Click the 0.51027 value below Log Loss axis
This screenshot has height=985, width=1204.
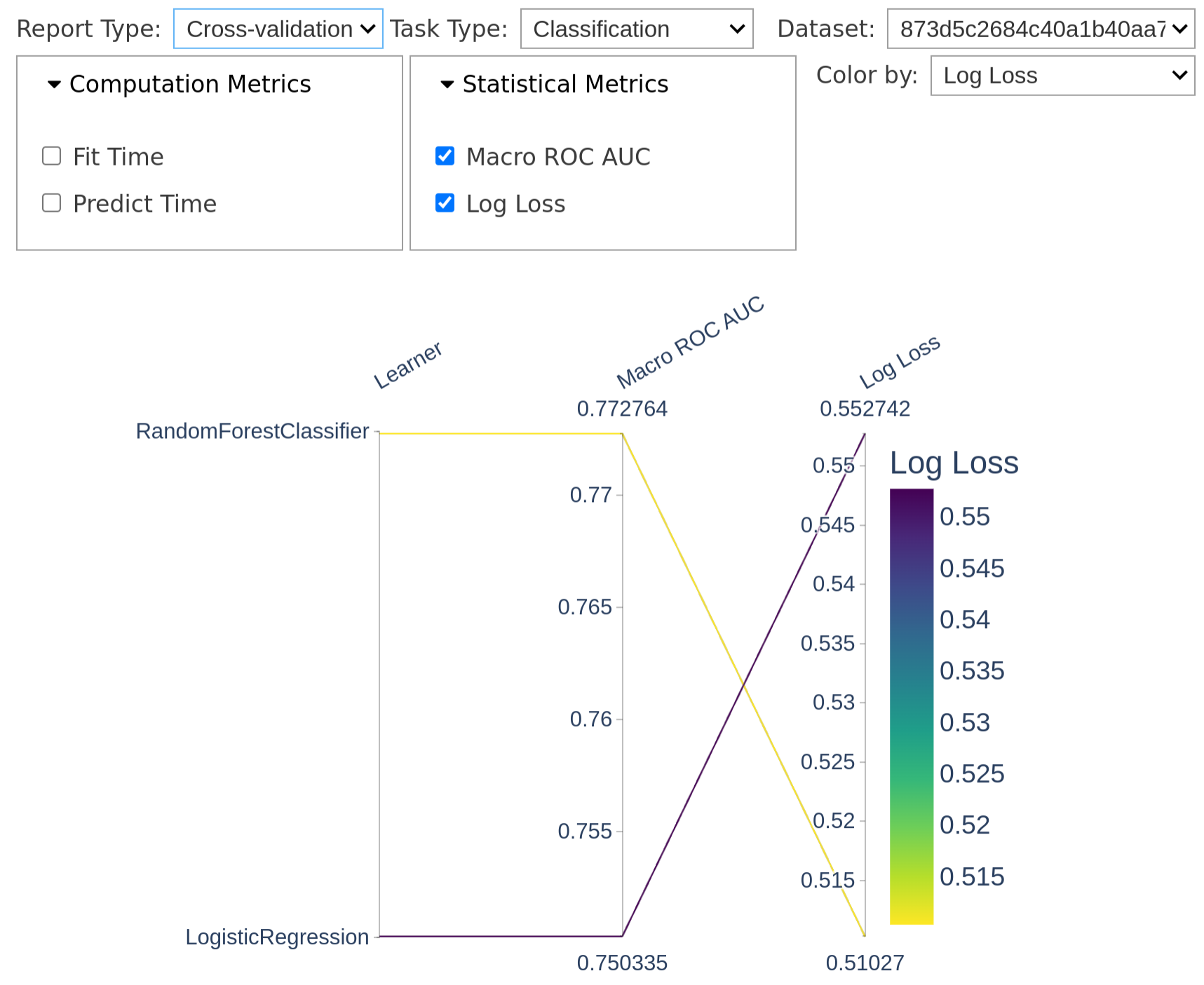866,963
